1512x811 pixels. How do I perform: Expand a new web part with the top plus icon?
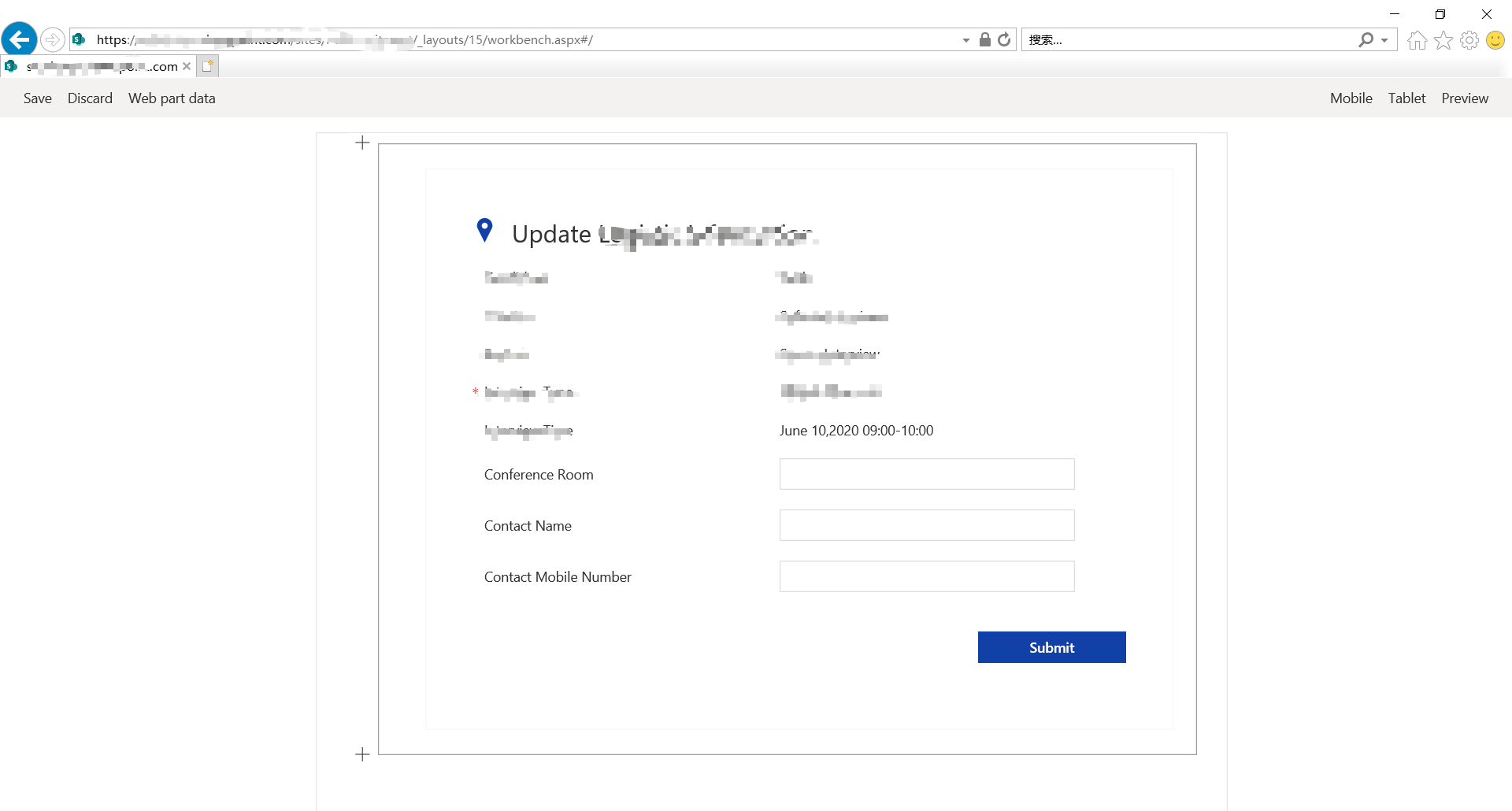(361, 143)
